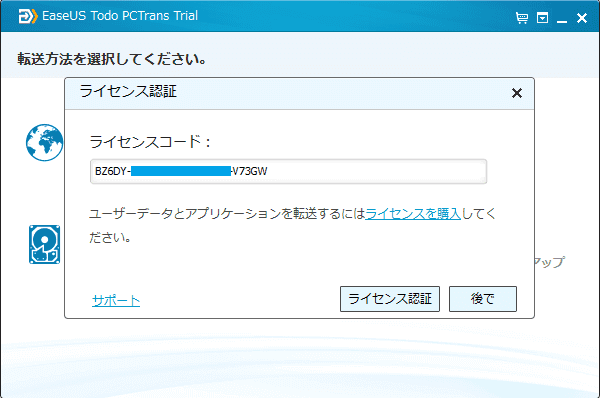This screenshot has width=600, height=398.
Task: Click the ライセンスコード： label
Action: tap(150, 142)
